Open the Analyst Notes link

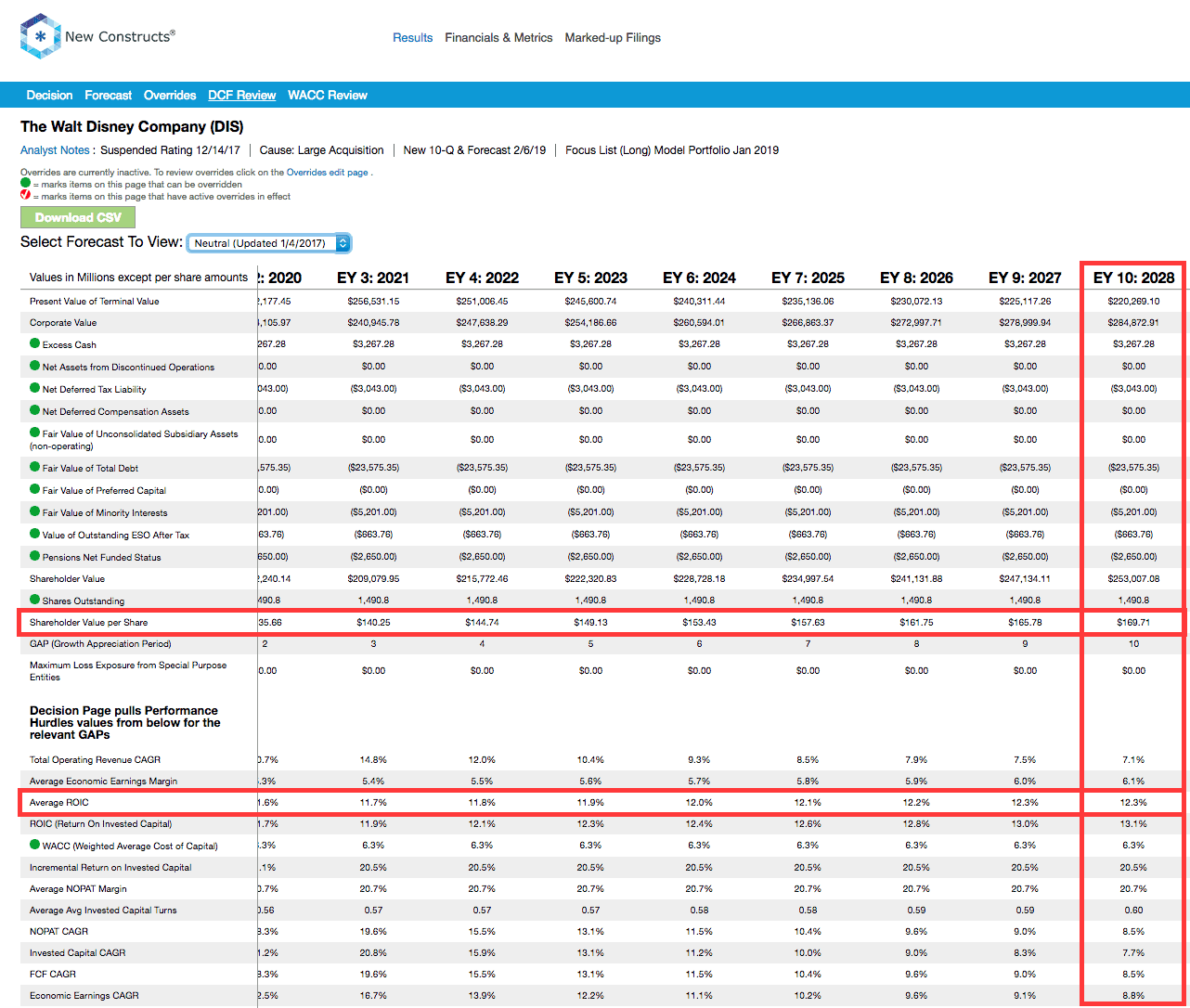point(55,150)
